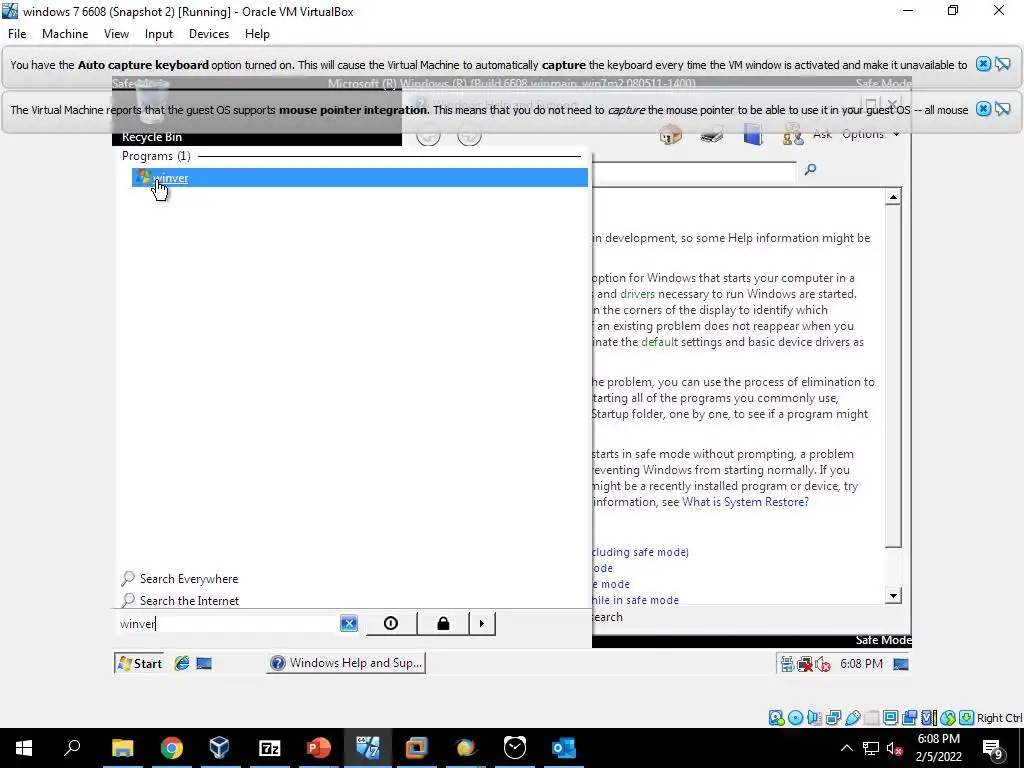
Task: Open the Input menu
Action: 159,34
